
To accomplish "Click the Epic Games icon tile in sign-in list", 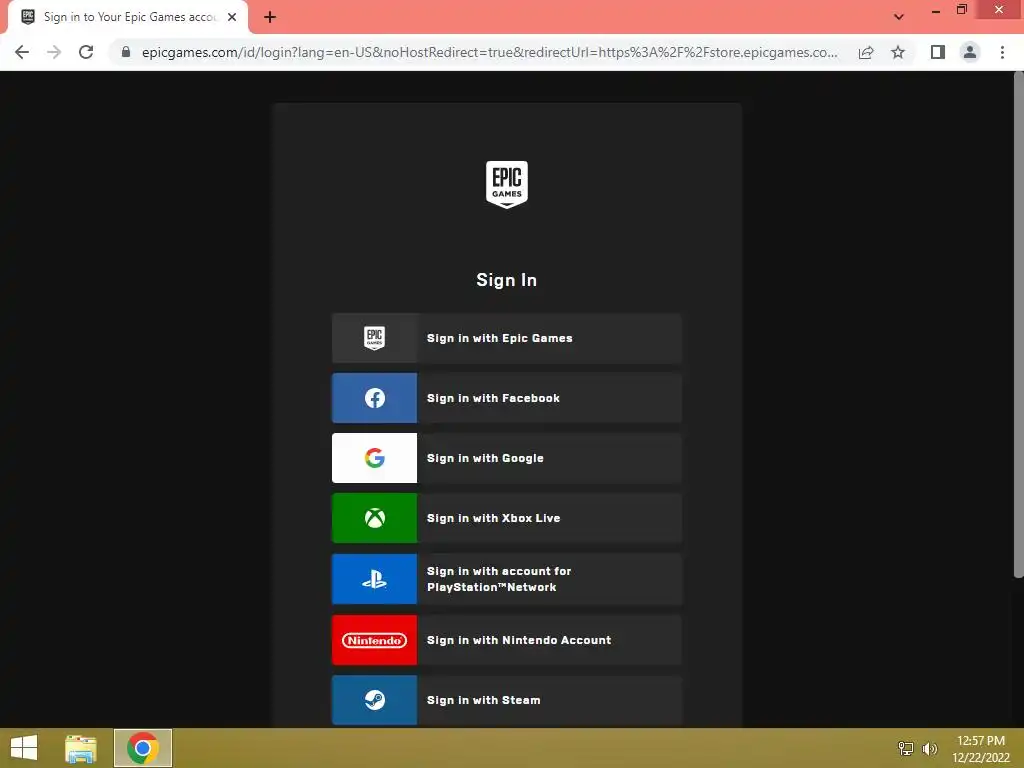I will coord(374,338).
